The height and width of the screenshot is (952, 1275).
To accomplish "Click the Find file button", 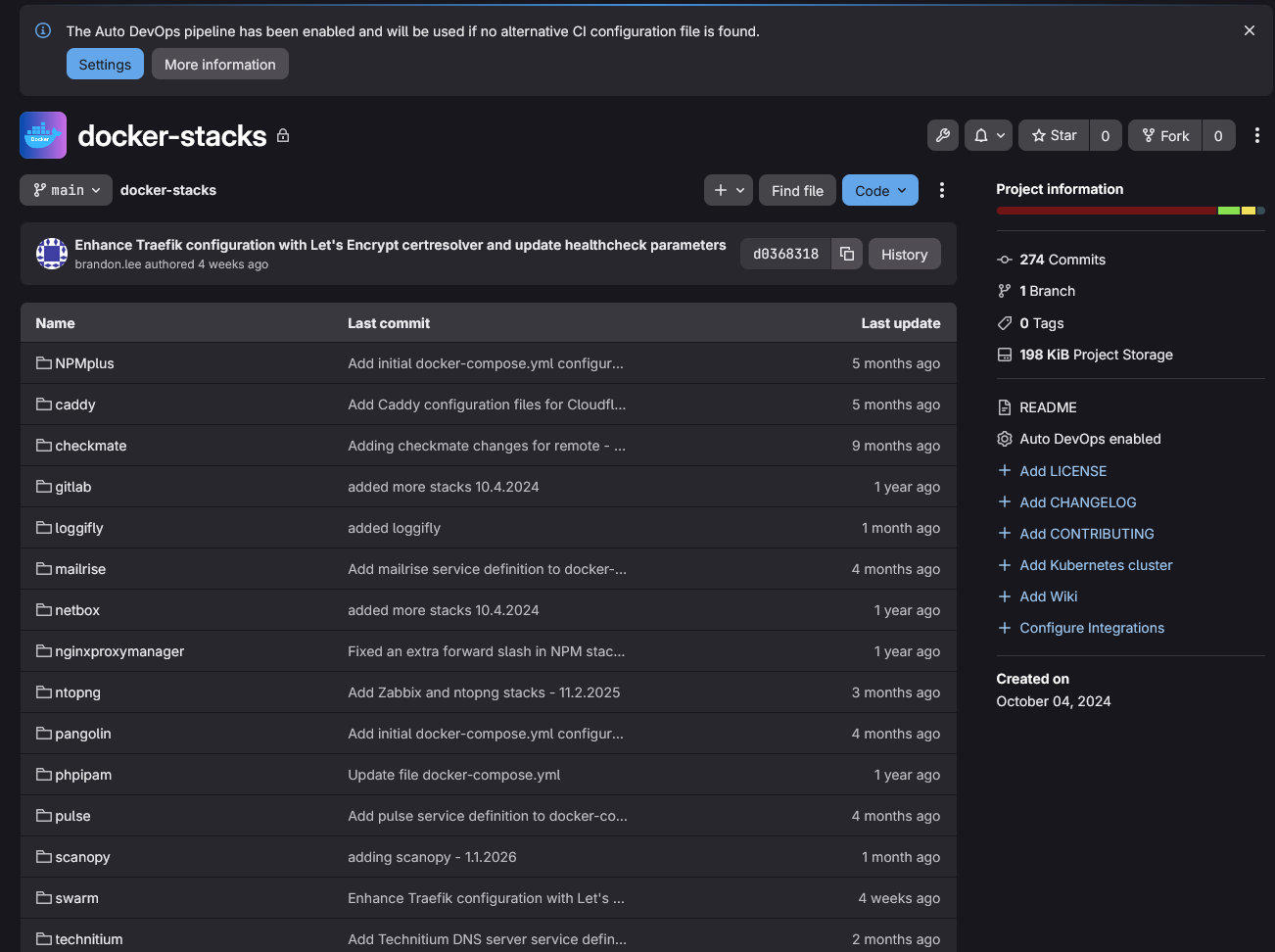I will tap(797, 189).
